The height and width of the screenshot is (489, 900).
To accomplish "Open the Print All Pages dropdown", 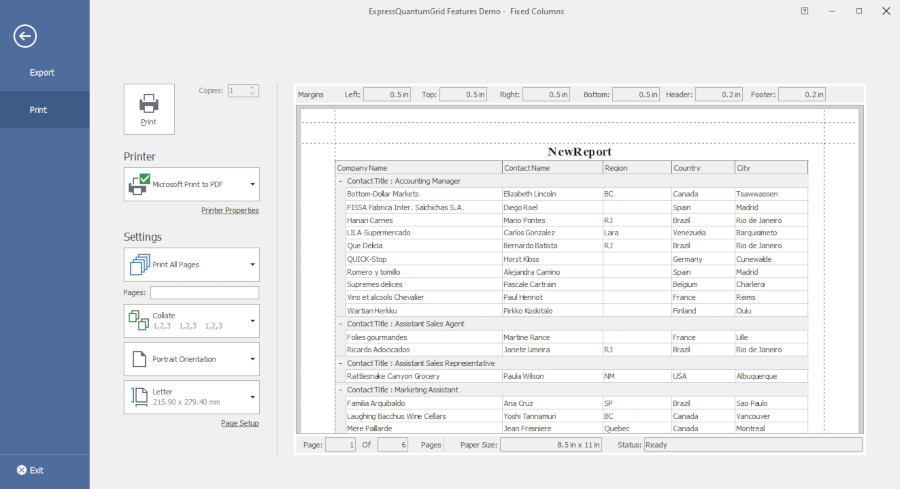I will click(x=191, y=265).
